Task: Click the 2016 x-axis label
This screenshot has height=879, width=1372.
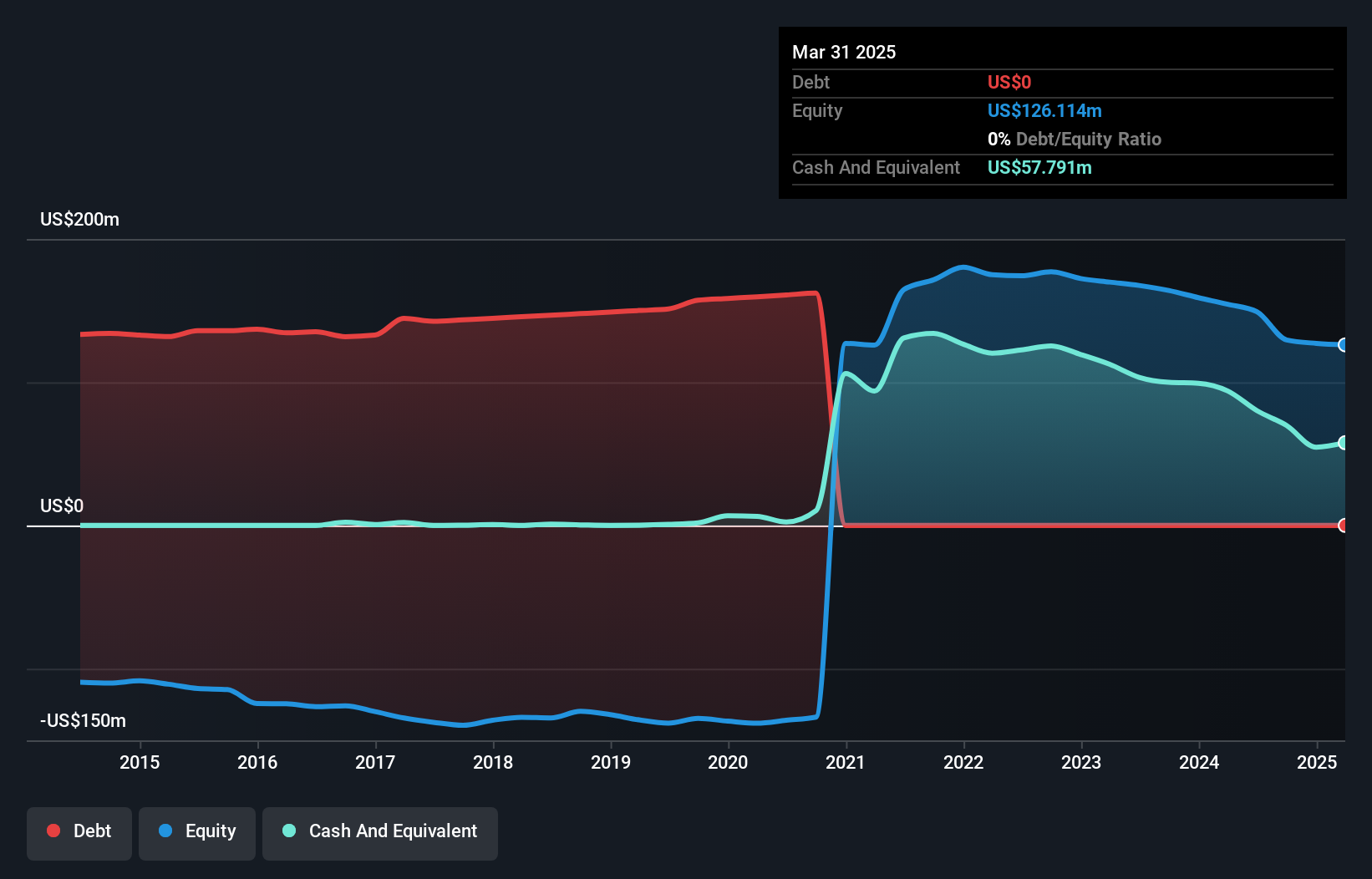Action: click(x=257, y=762)
